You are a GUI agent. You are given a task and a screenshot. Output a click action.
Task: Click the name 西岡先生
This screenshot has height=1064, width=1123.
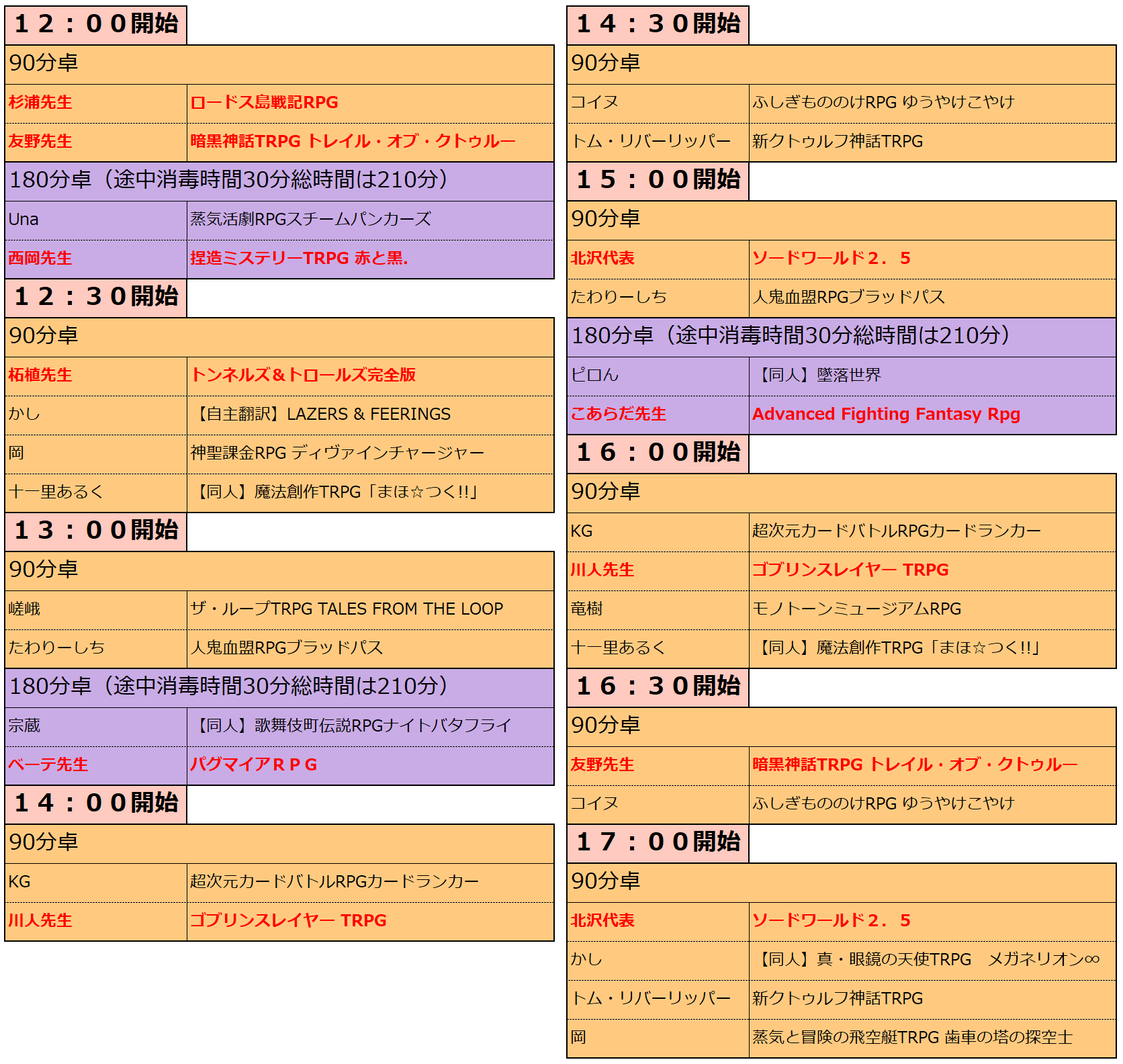tap(40, 258)
